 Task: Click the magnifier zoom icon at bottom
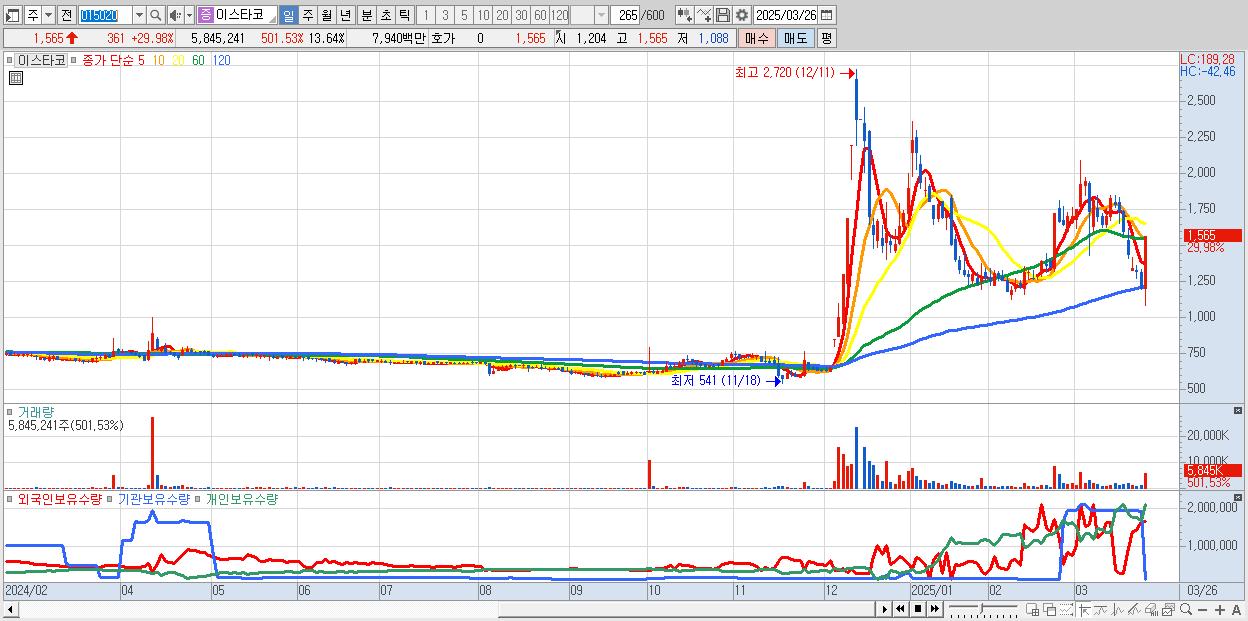[1186, 609]
